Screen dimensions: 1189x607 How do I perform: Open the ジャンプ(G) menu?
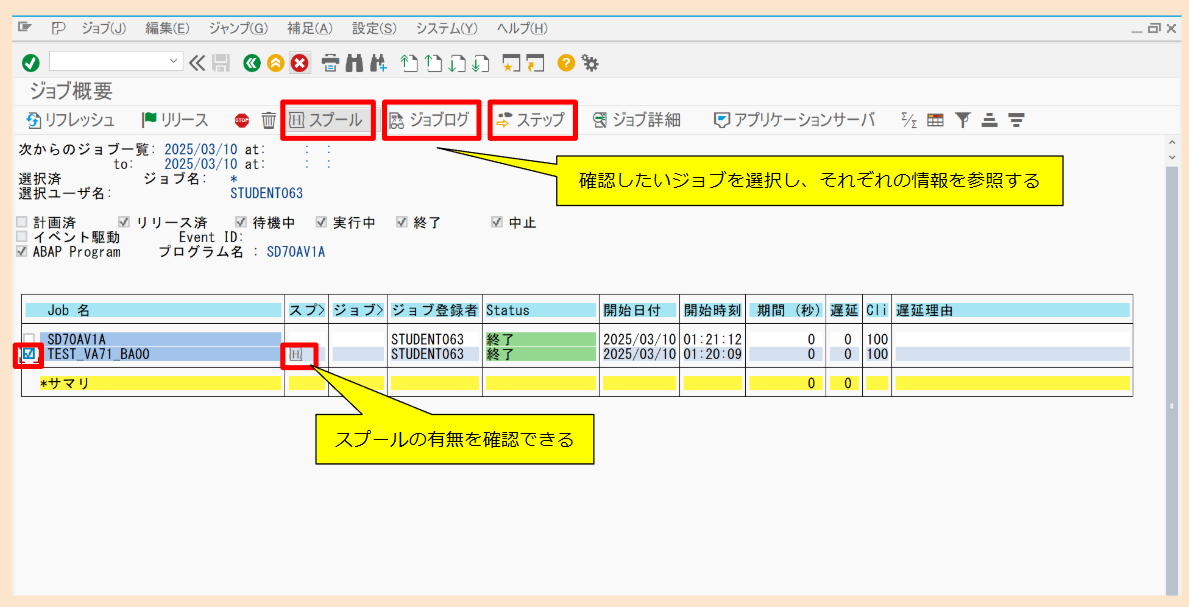click(x=238, y=28)
